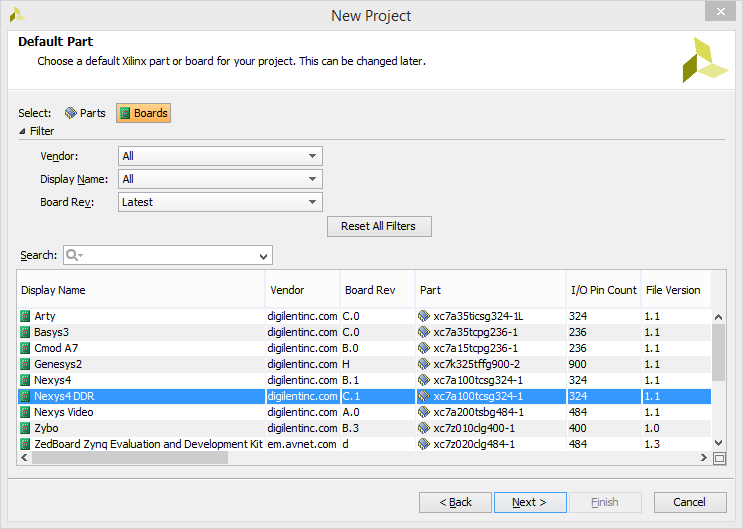Select the Genesys2 board row

coord(364,365)
